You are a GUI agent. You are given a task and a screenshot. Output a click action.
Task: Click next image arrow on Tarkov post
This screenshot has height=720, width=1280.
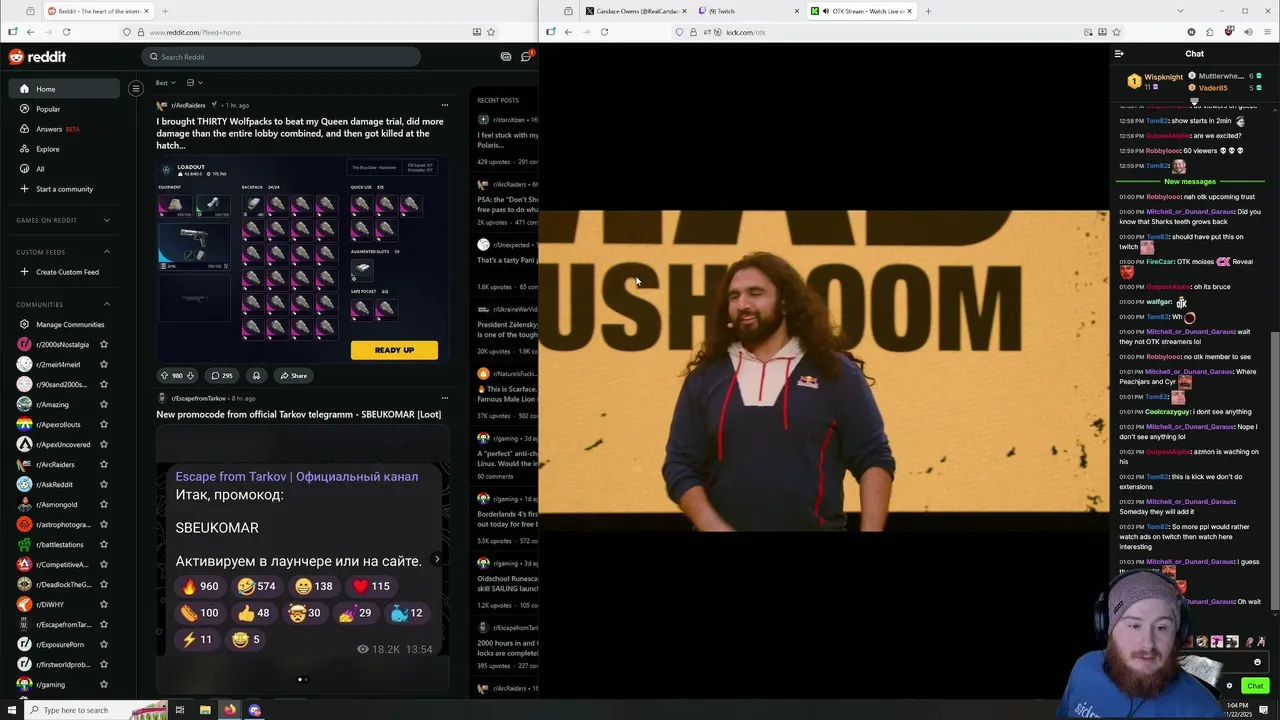click(x=436, y=559)
